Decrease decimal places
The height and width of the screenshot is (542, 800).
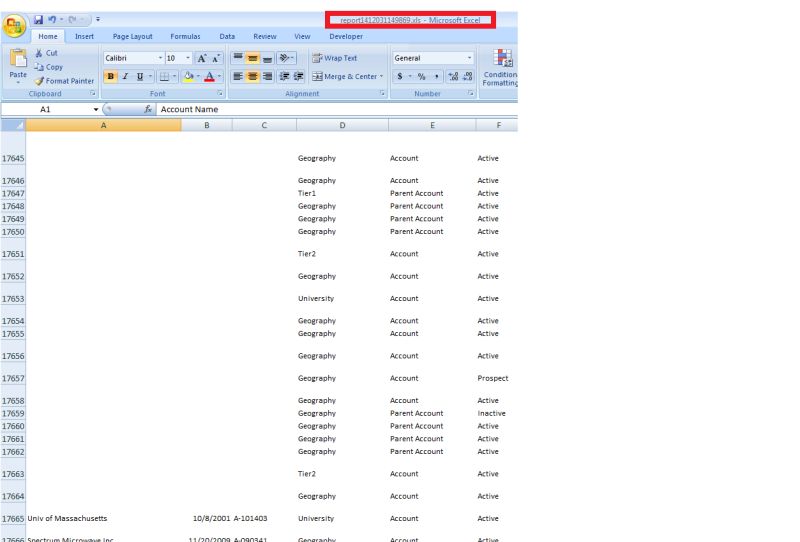tap(468, 77)
